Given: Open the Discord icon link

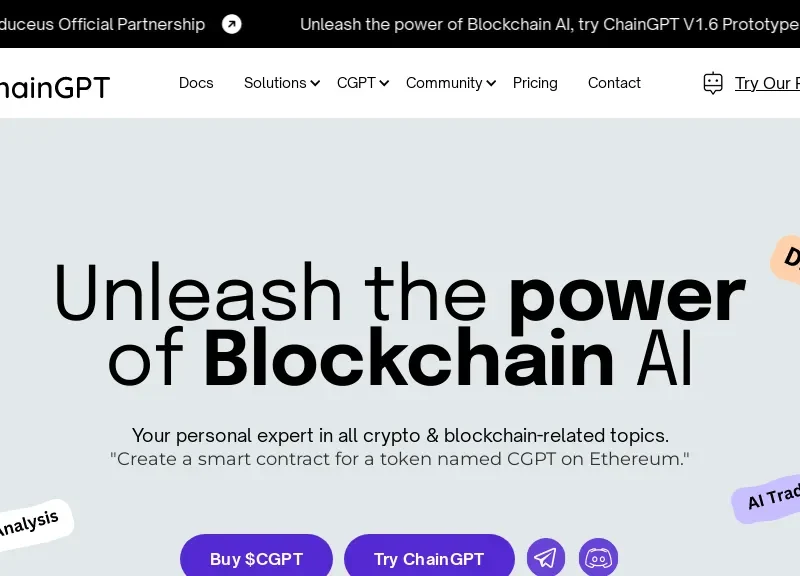Looking at the screenshot, I should pos(598,558).
